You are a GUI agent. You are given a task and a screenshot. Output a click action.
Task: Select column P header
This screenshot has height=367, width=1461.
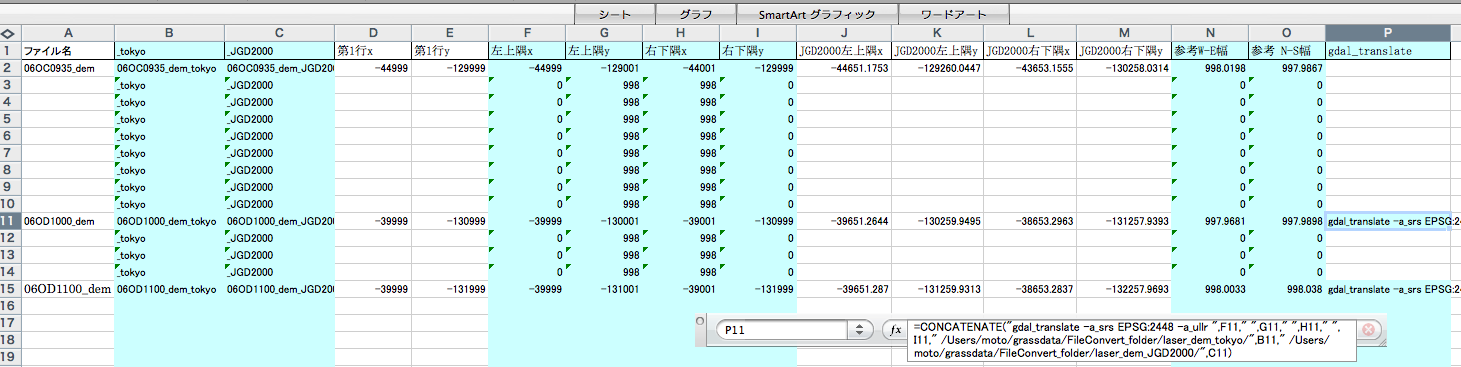coord(1388,32)
